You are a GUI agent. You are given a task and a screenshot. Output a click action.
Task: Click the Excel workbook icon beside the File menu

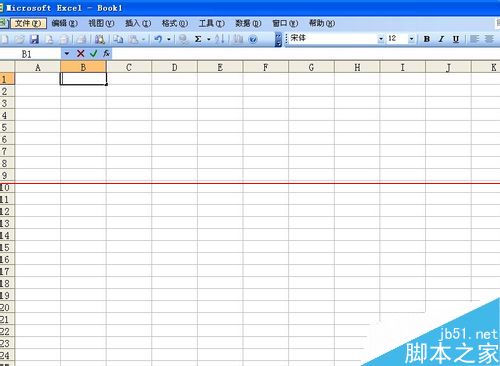[x=3, y=23]
